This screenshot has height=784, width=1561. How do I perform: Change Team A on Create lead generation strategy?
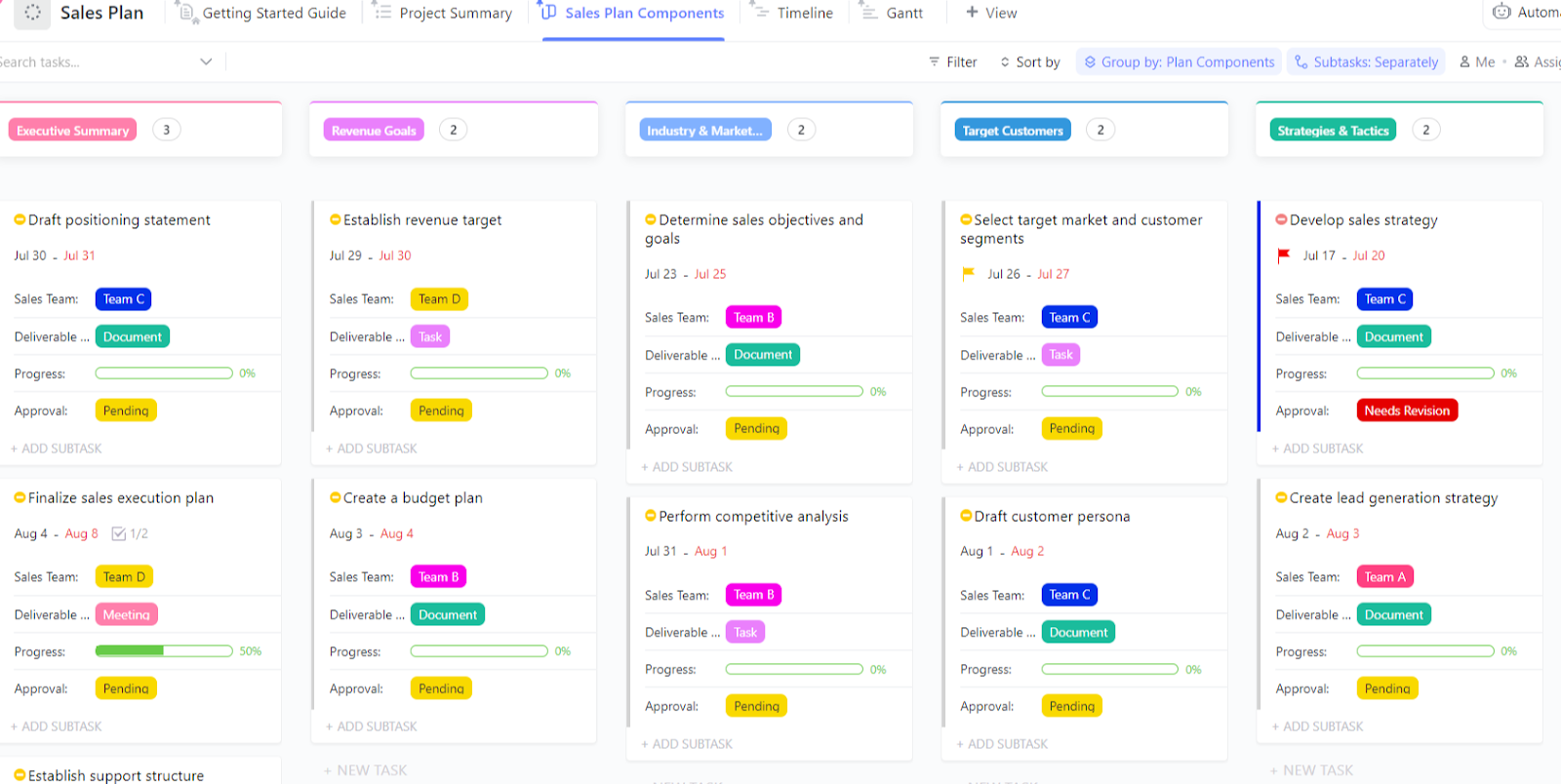click(1384, 577)
